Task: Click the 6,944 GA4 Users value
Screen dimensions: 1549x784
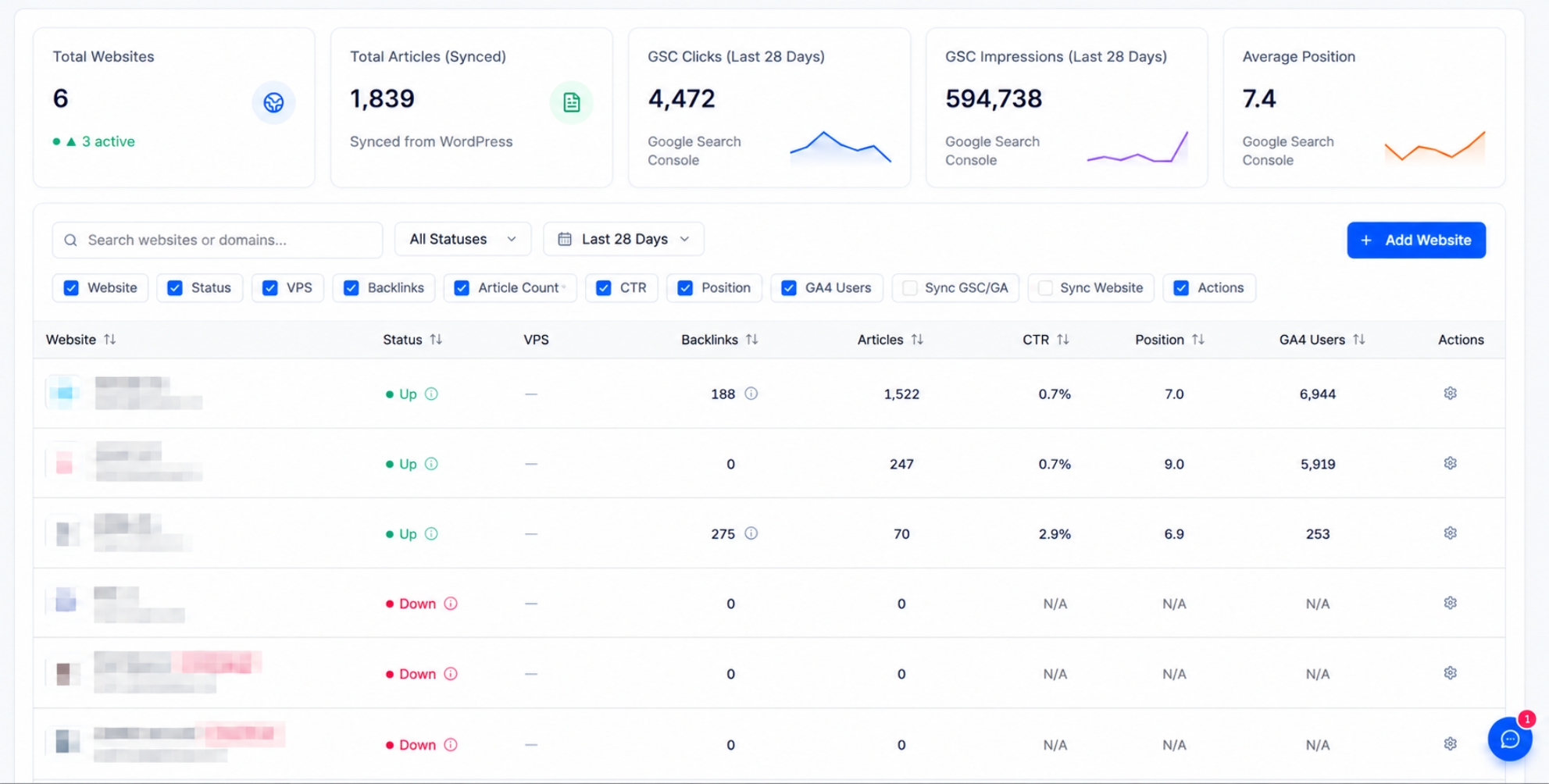Action: [x=1317, y=394]
